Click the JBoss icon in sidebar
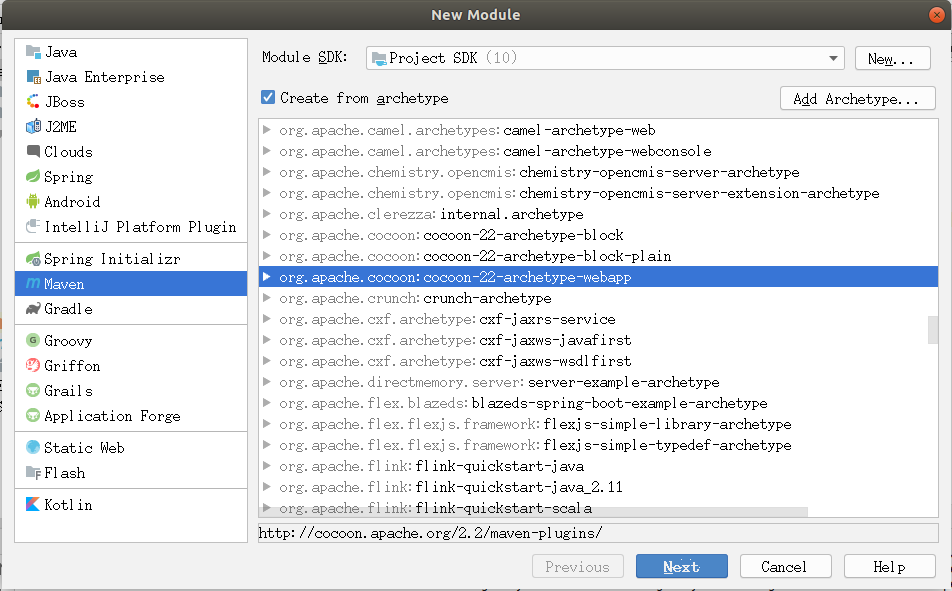The height and width of the screenshot is (591, 952). point(34,102)
